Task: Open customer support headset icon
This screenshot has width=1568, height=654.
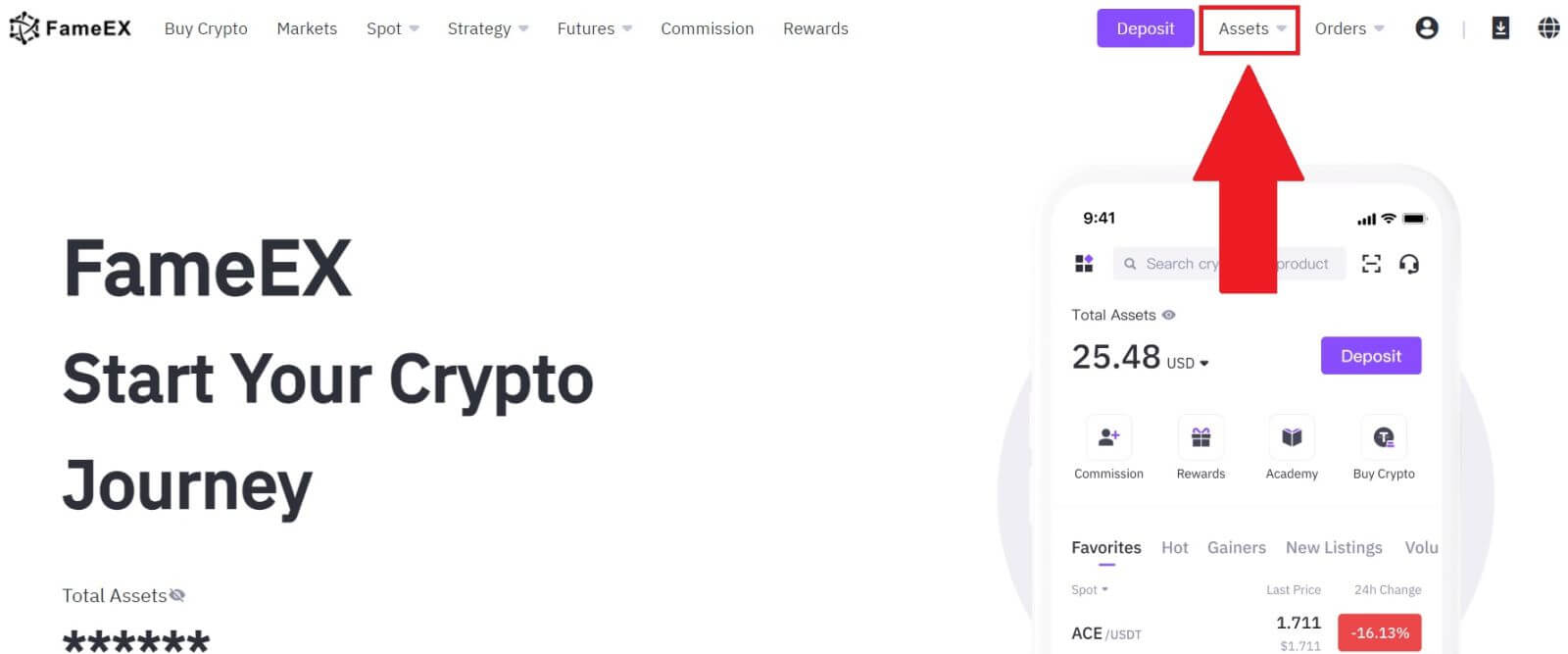Action: pyautogui.click(x=1409, y=263)
